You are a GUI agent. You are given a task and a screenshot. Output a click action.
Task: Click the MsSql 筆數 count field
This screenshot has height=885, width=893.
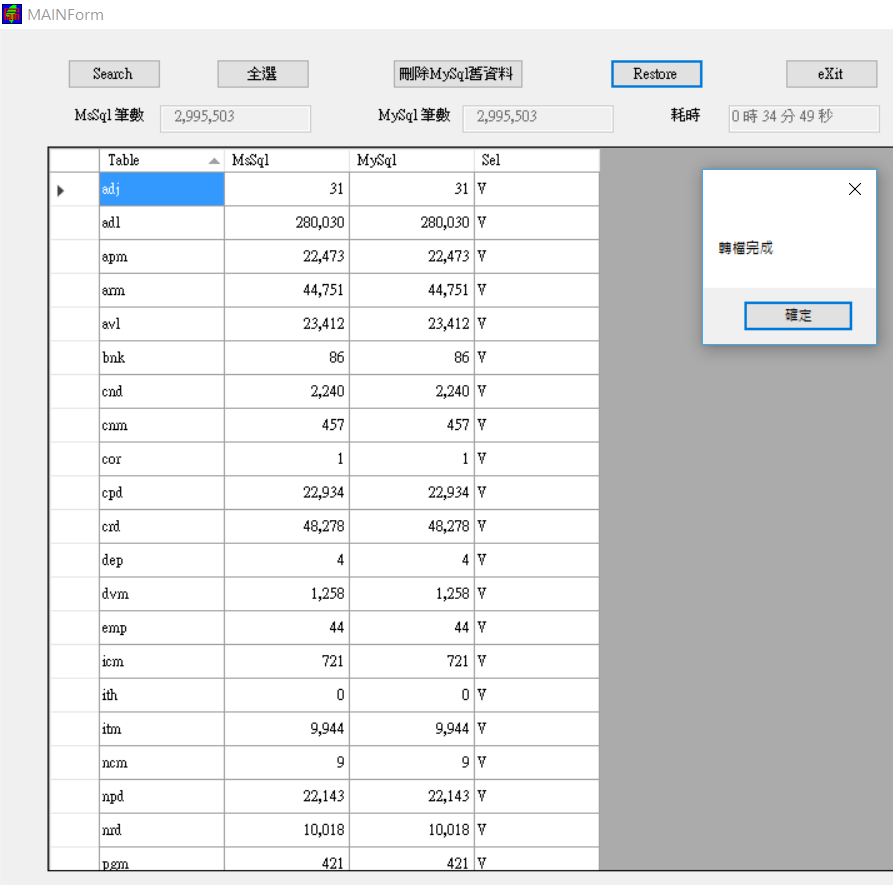[235, 118]
